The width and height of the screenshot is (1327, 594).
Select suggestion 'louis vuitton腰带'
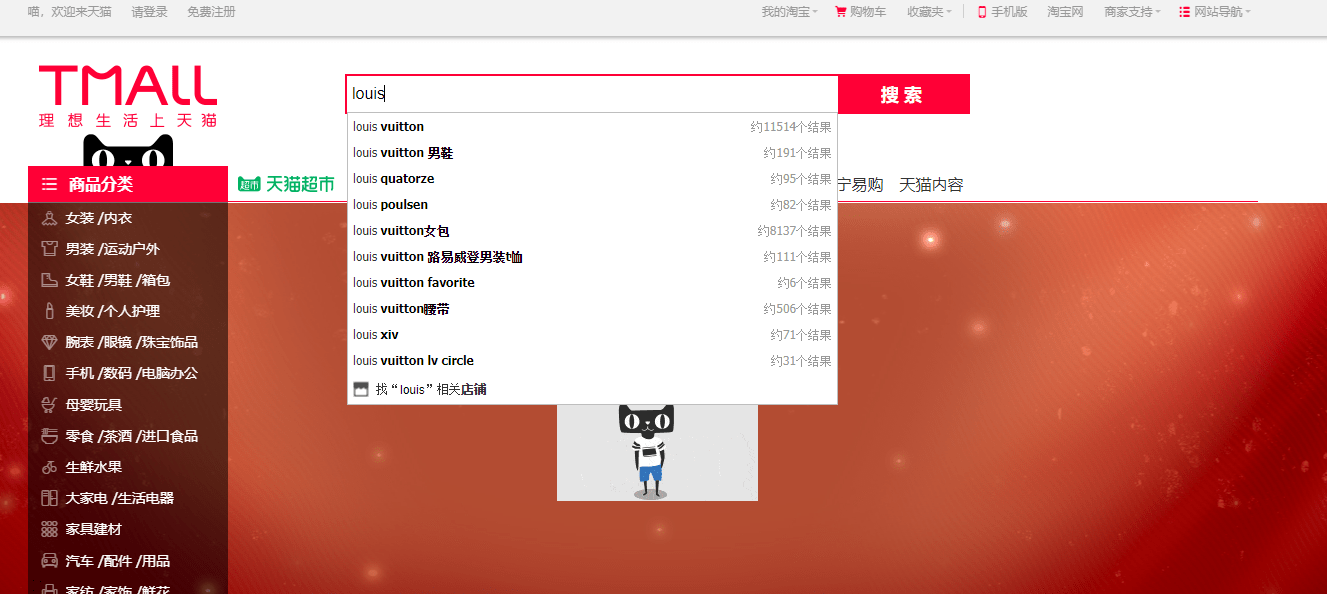592,309
